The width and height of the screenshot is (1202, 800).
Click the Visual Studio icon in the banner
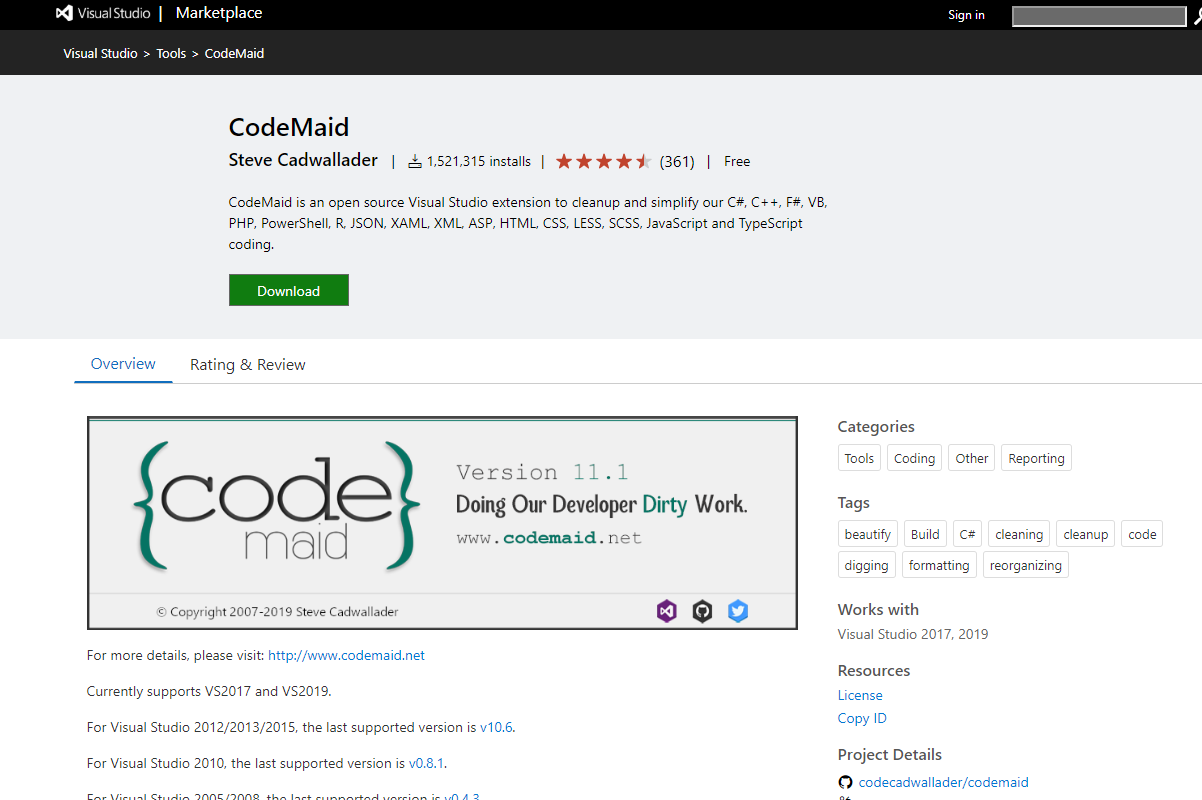[667, 611]
